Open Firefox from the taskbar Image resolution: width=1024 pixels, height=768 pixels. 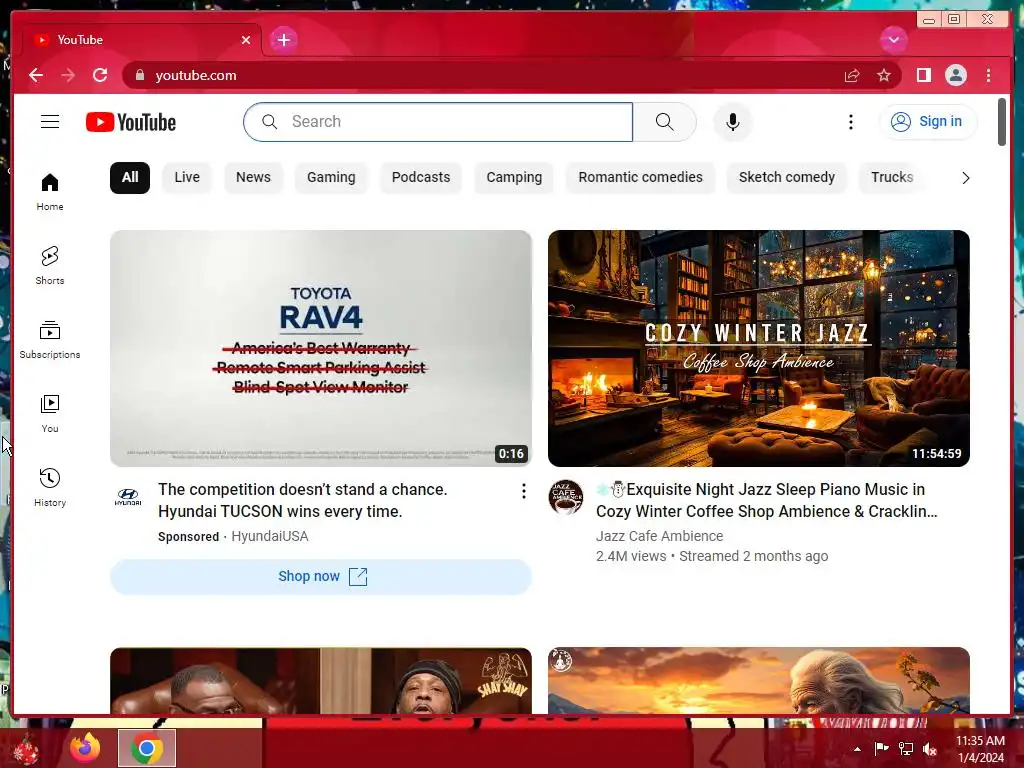coord(86,748)
